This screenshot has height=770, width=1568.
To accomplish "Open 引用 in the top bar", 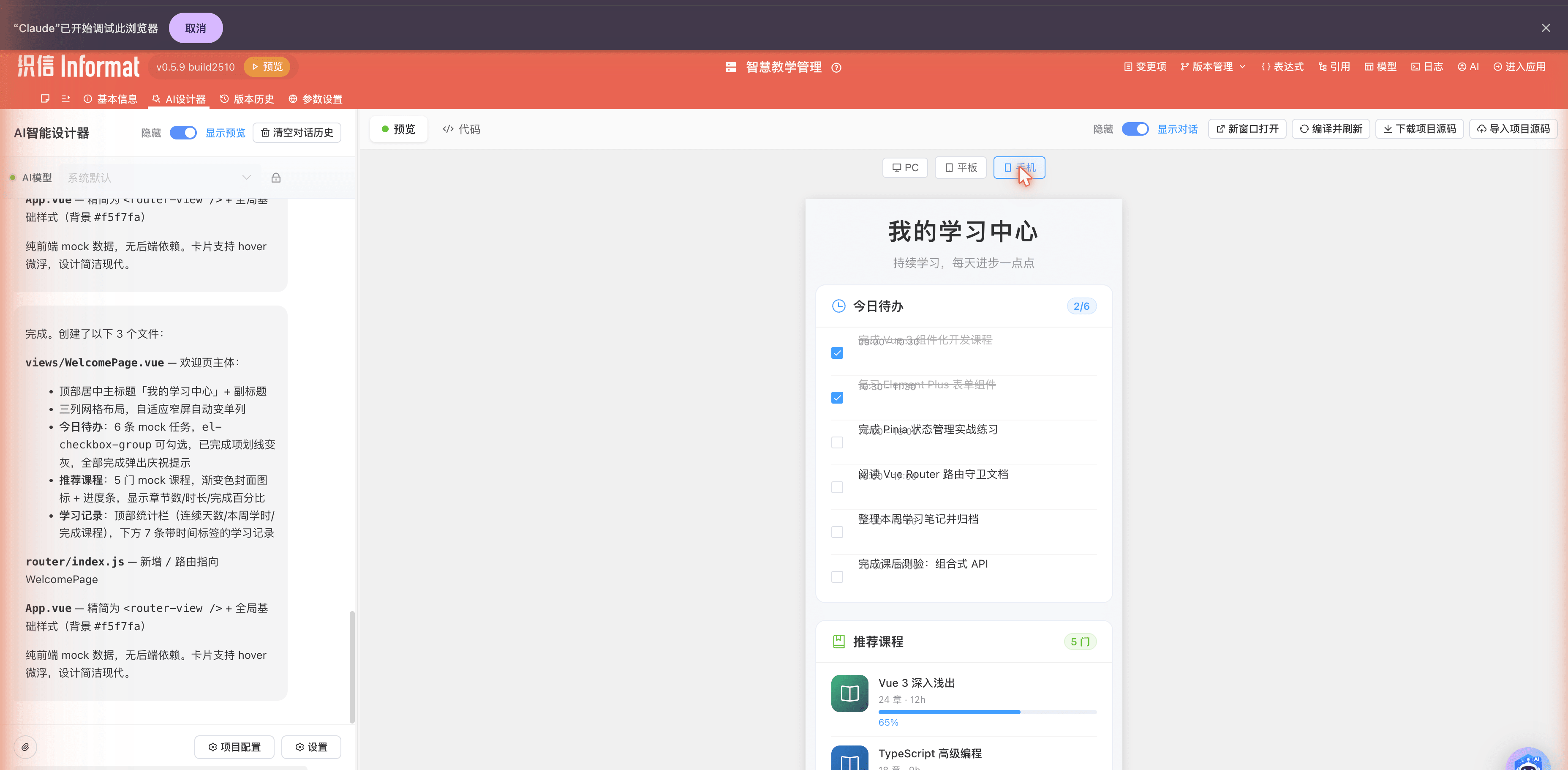I will pos(1334,67).
